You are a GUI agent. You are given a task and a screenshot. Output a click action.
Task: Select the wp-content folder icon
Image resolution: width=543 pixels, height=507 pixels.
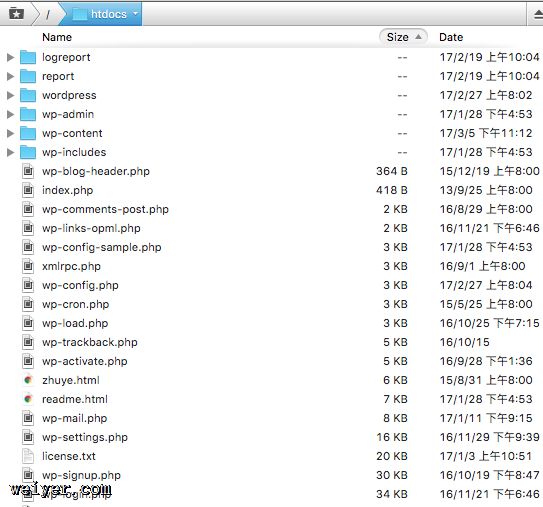pos(28,133)
